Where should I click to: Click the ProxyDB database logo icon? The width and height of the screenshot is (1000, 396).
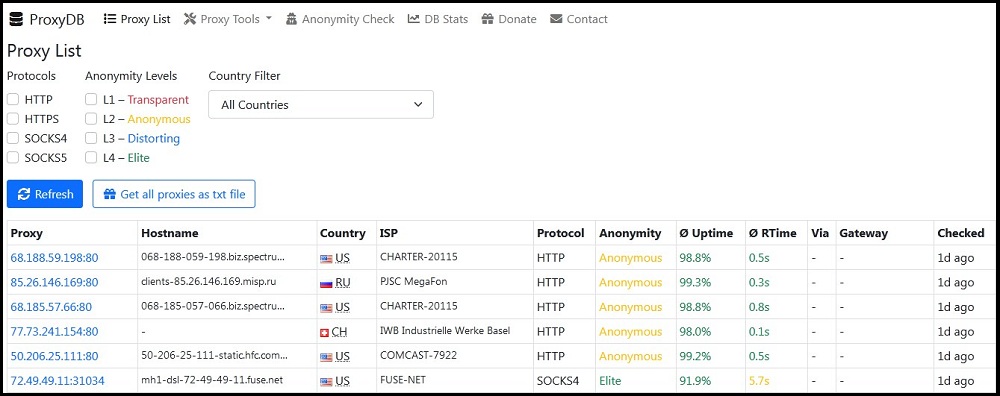16,19
